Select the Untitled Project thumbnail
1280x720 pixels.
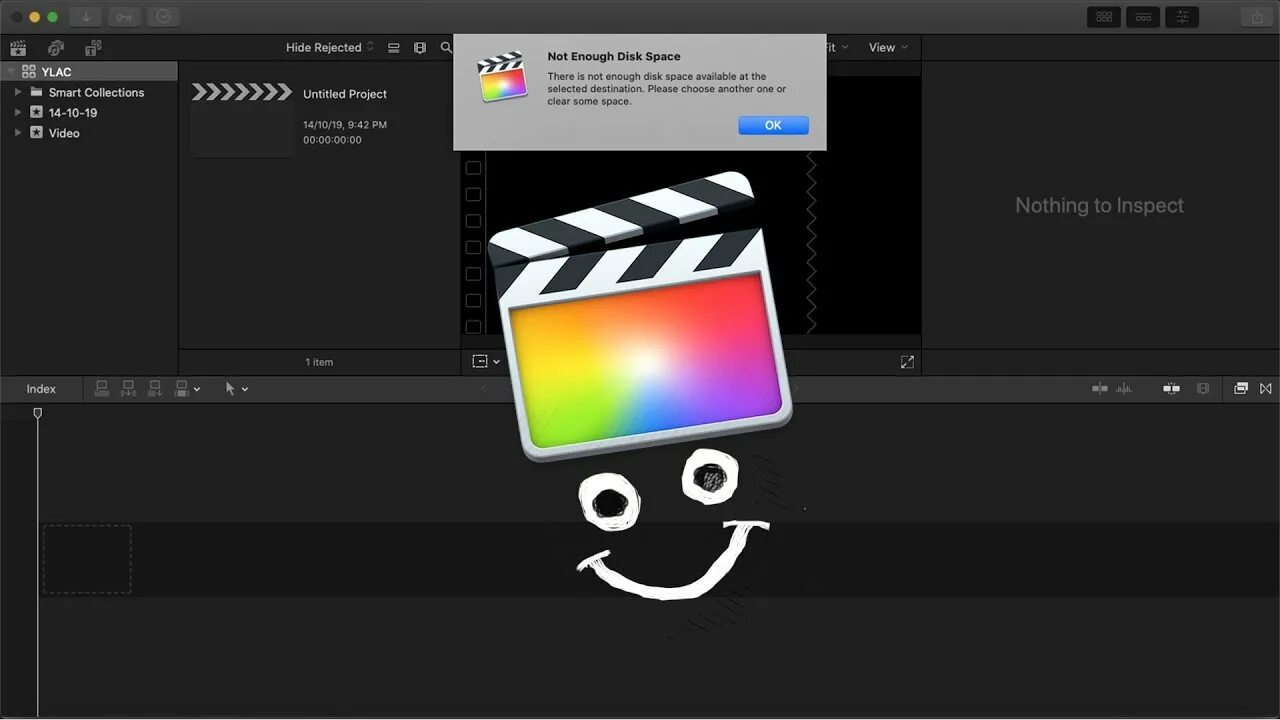(x=241, y=120)
